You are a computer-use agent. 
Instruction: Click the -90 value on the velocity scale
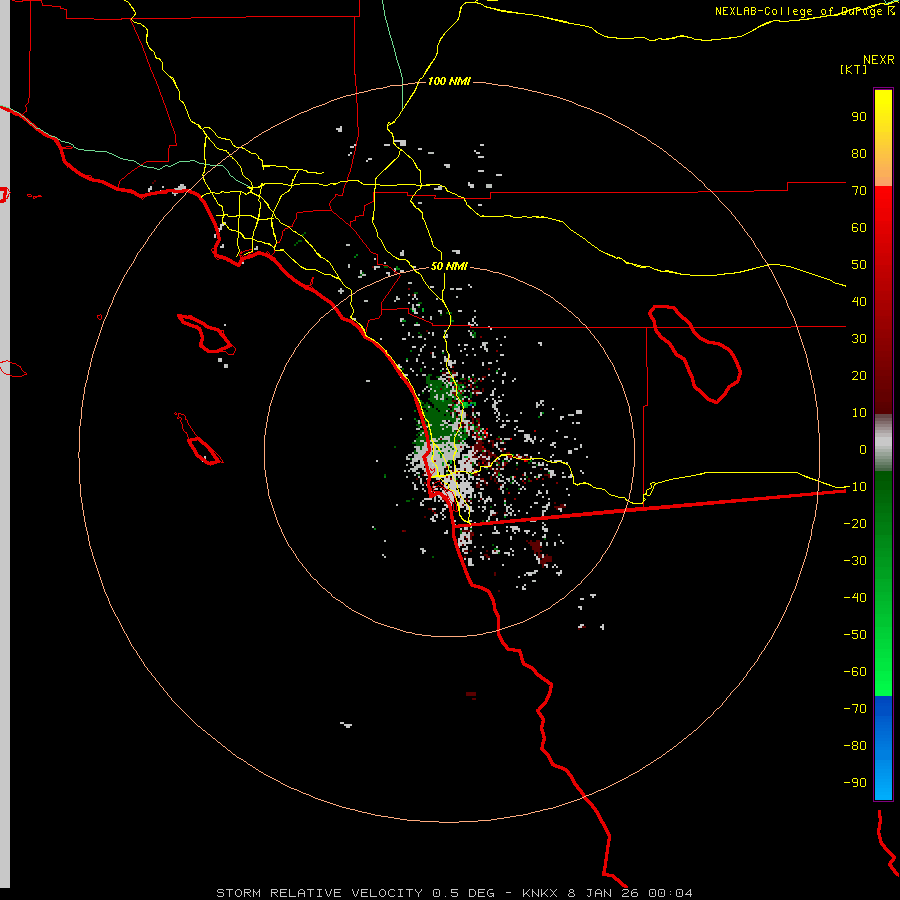click(x=855, y=783)
